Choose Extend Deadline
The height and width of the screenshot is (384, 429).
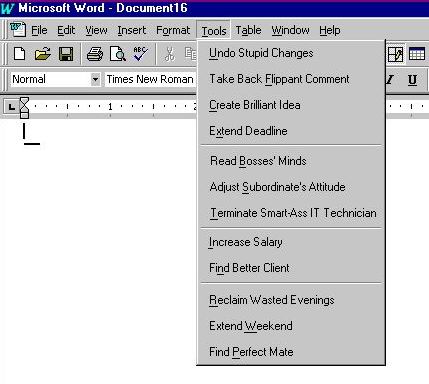291,131
